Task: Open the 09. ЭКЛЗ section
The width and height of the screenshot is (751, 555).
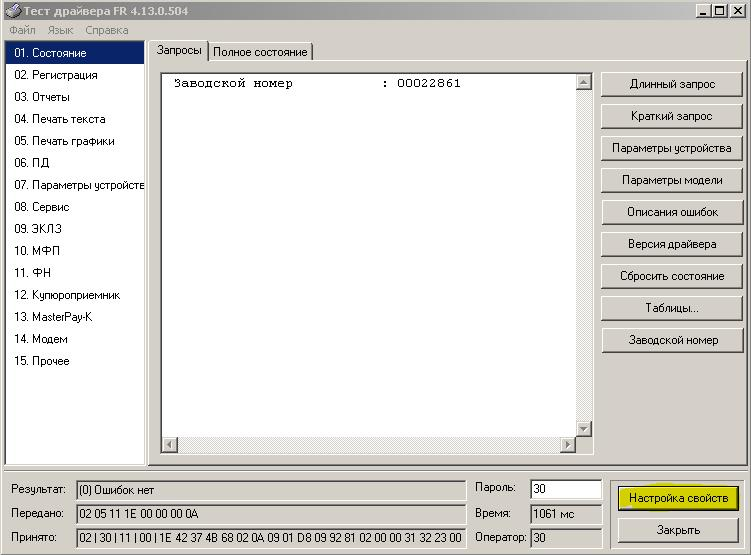Action: click(x=38, y=229)
